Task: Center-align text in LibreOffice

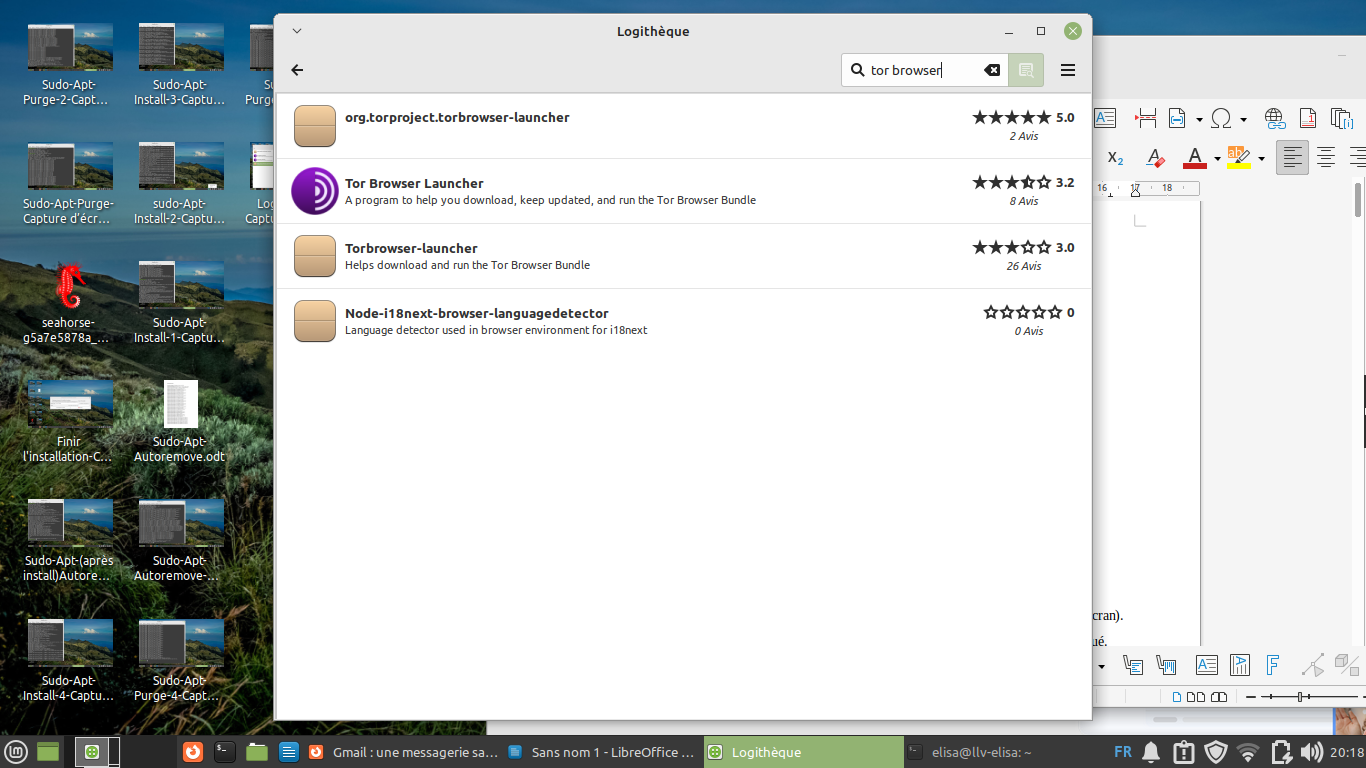Action: click(x=1326, y=157)
